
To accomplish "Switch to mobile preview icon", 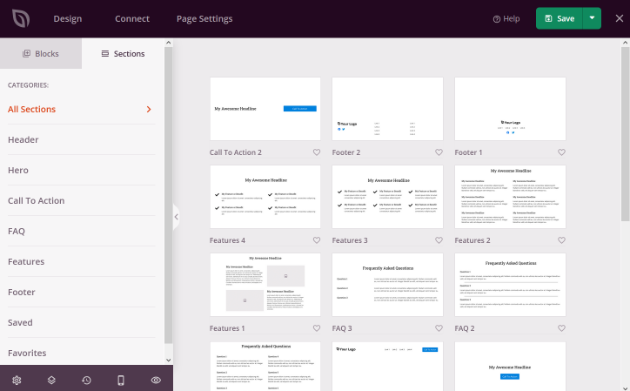I will [121, 380].
